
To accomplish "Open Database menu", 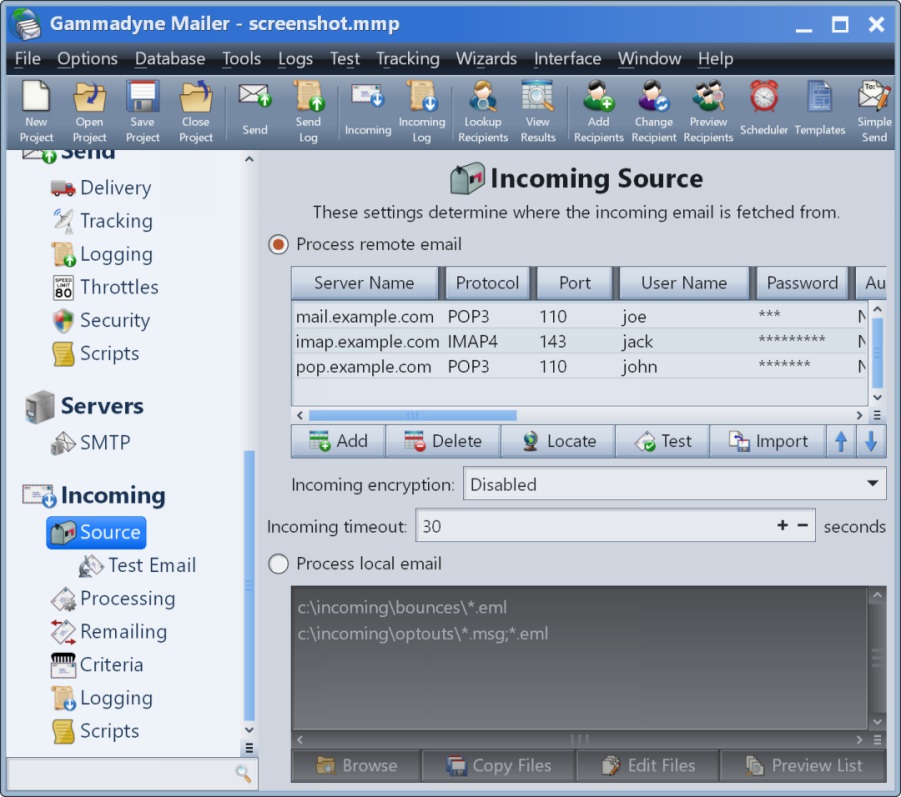I will point(170,59).
